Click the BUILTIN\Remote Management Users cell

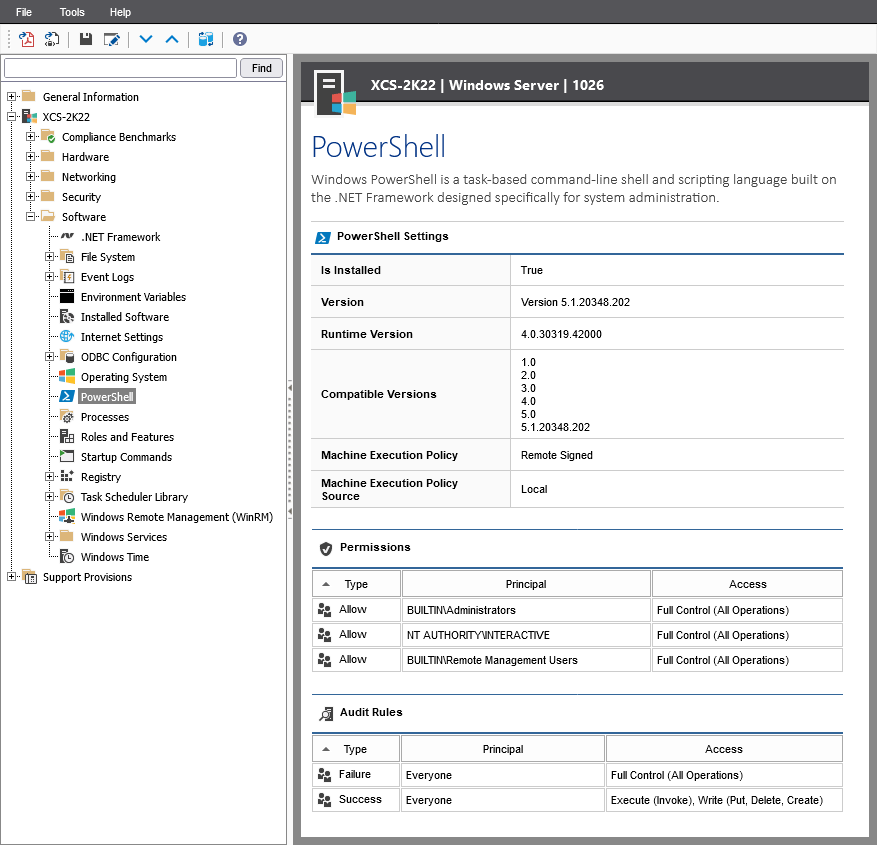click(526, 660)
